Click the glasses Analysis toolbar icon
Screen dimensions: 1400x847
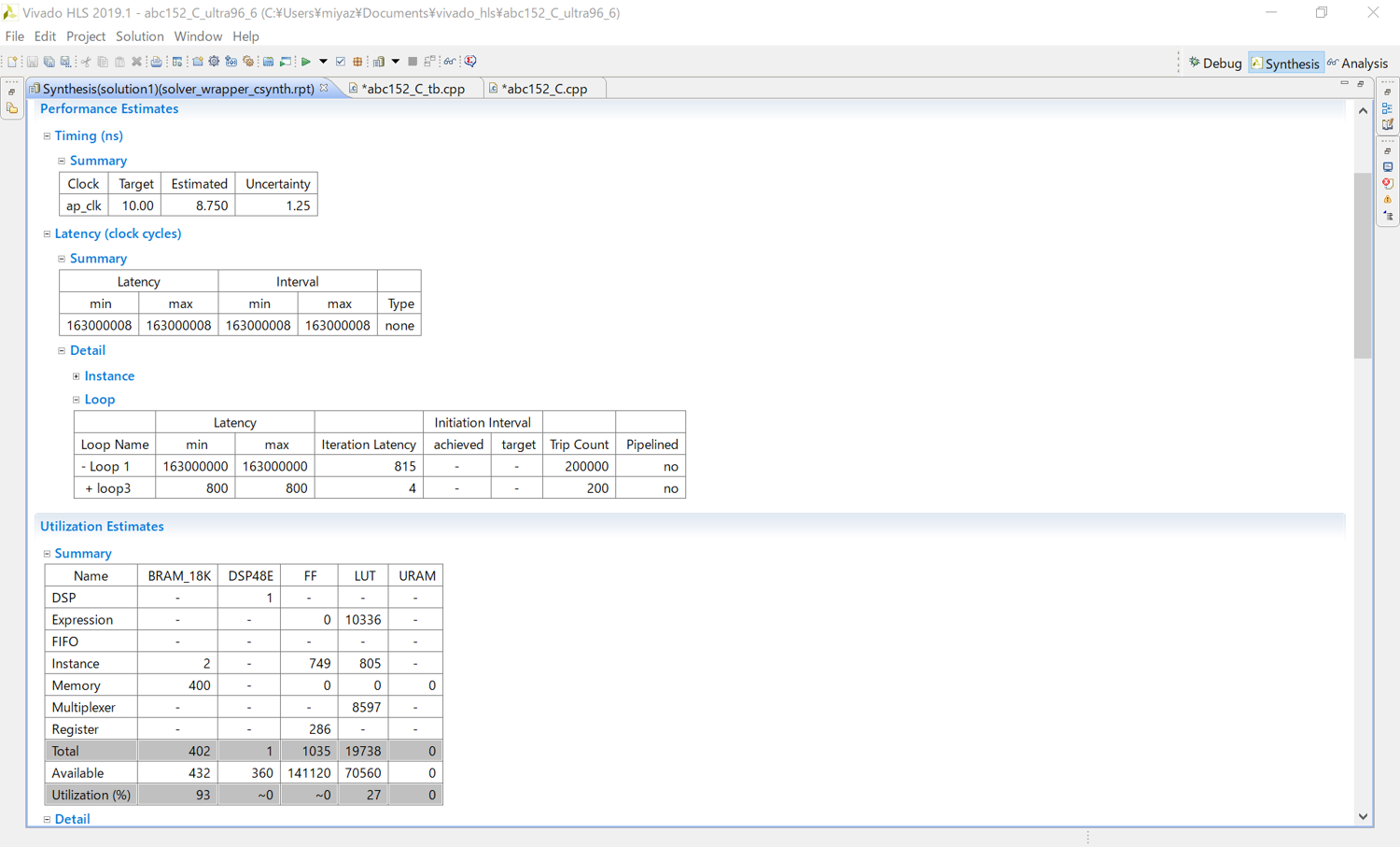tap(450, 62)
